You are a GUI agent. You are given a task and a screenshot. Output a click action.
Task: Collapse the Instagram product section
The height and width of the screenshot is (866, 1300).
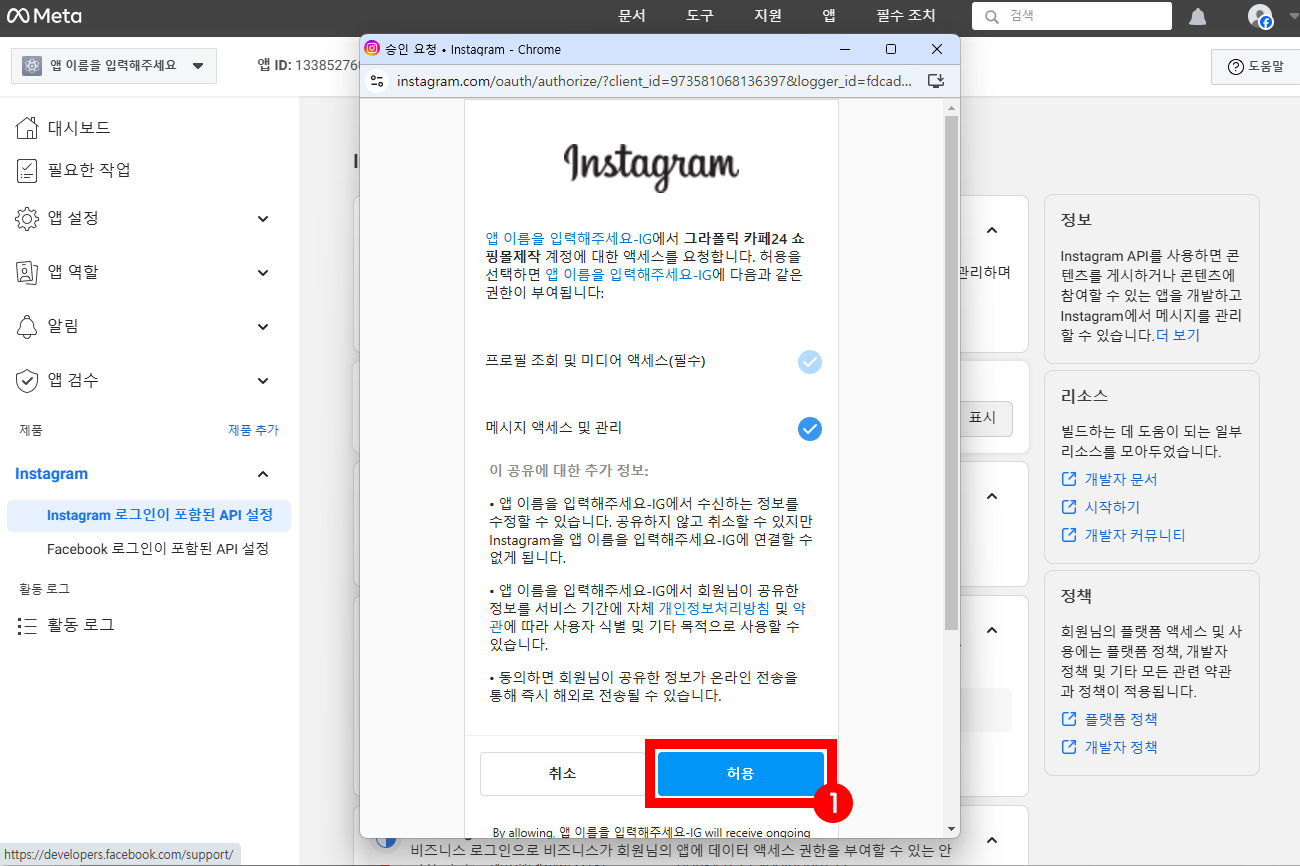point(263,474)
